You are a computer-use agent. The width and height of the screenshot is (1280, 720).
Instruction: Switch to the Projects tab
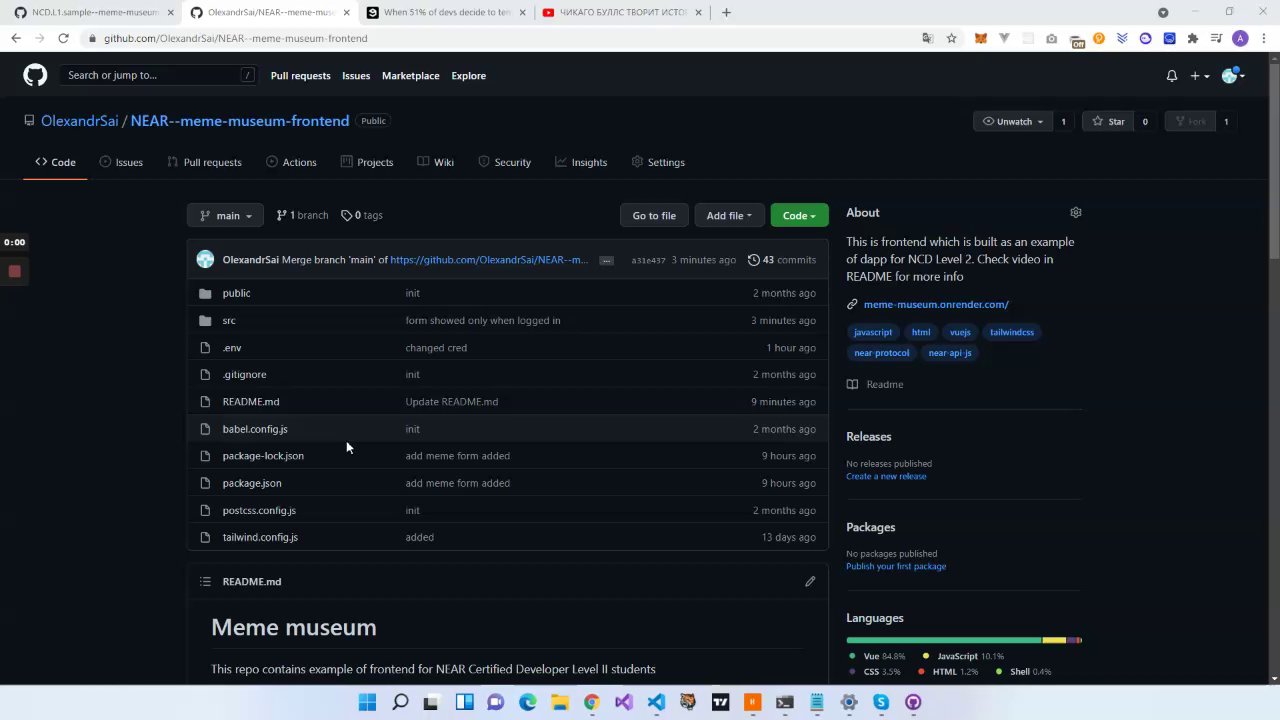(367, 162)
